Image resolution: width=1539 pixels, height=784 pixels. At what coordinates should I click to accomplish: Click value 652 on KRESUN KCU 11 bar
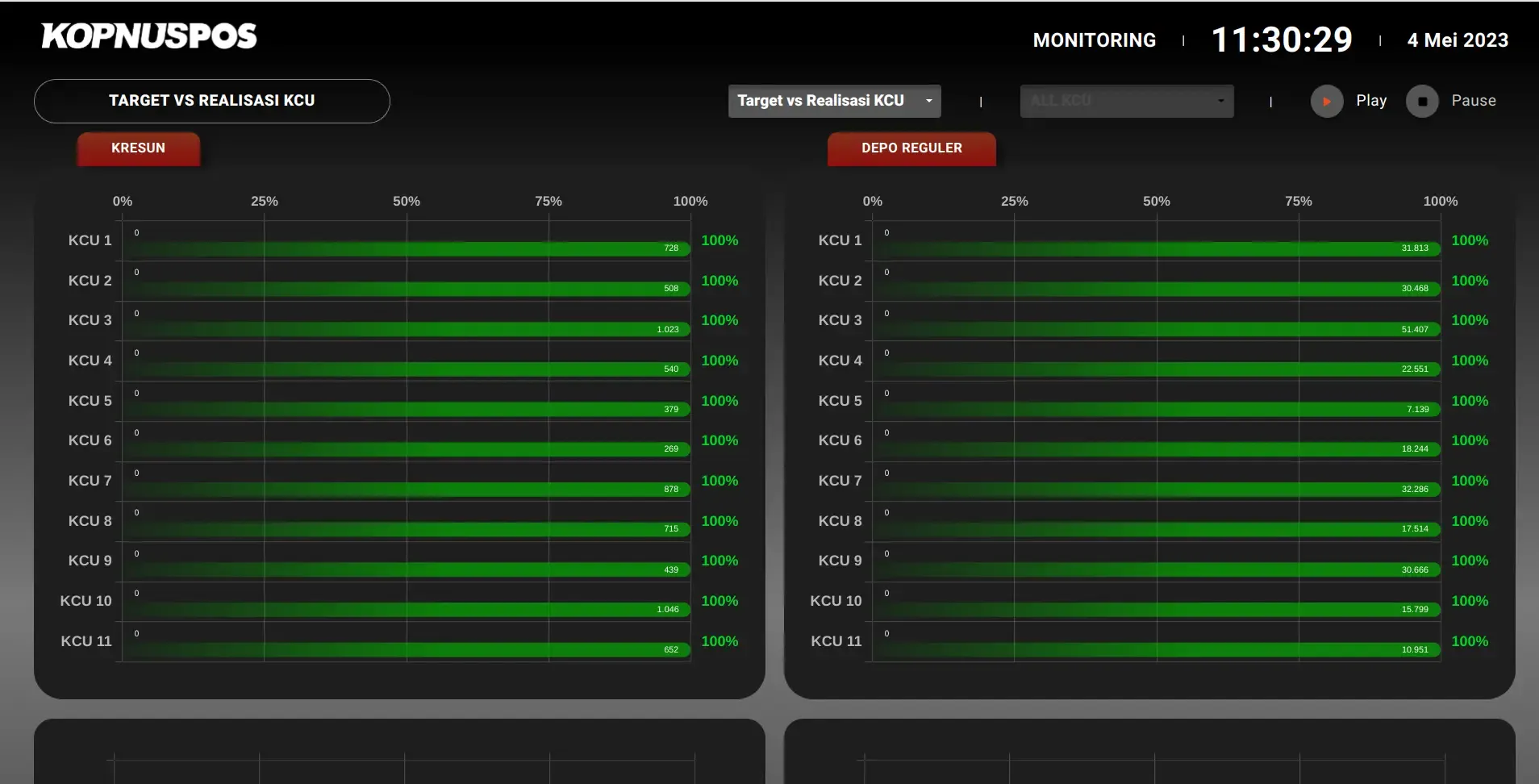(671, 649)
